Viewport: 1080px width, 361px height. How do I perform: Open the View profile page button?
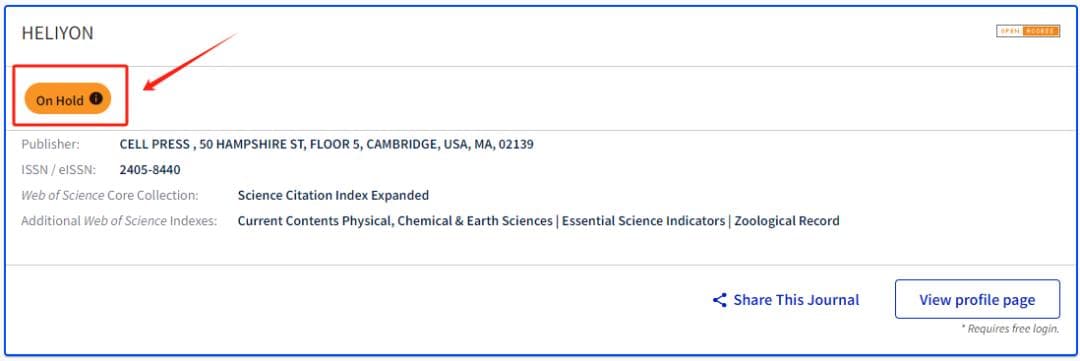(x=977, y=300)
